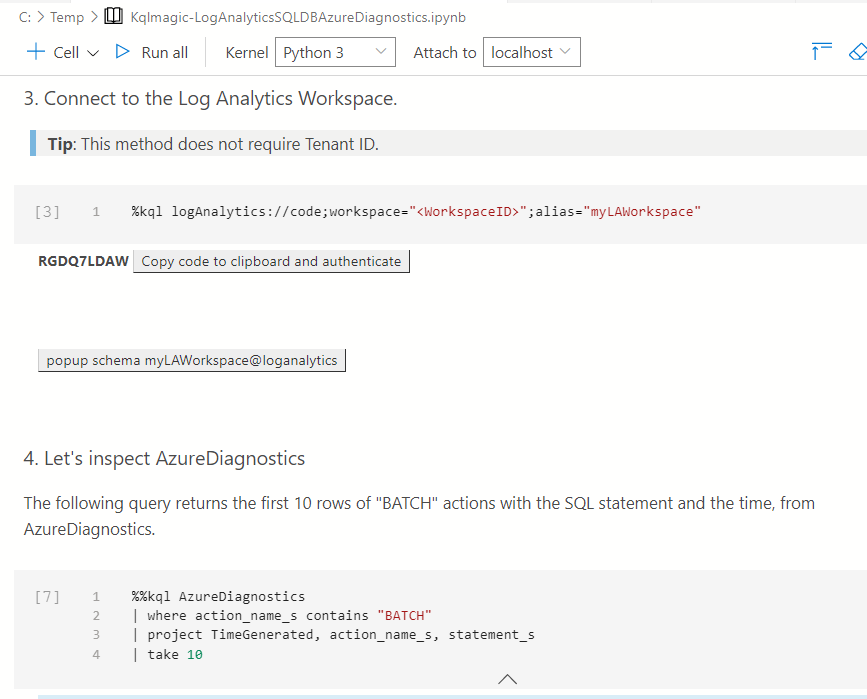Click the notebook book icon in breadcrumb

click(x=113, y=17)
